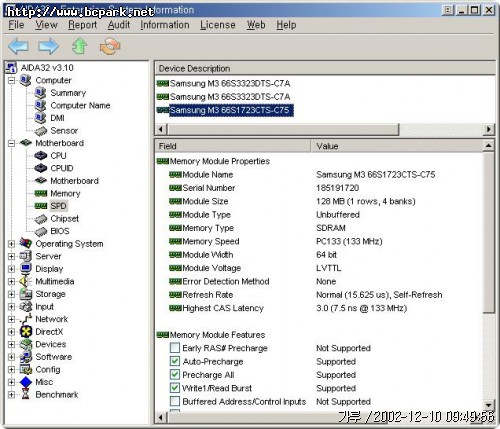This screenshot has width=500, height=429.
Task: Click the Server tree icon
Action: (x=26, y=256)
